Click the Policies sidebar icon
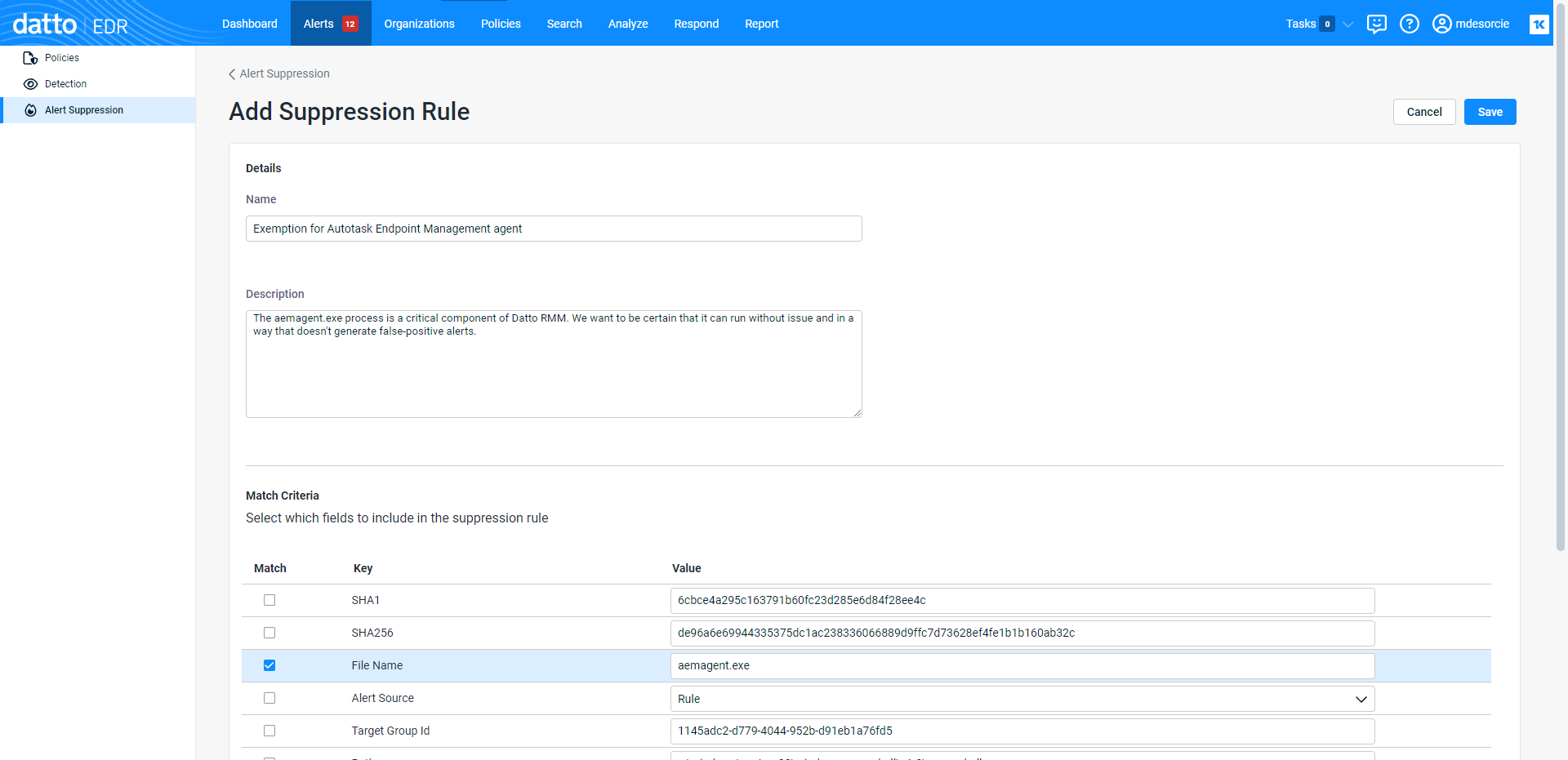The image size is (1568, 760). (30, 58)
